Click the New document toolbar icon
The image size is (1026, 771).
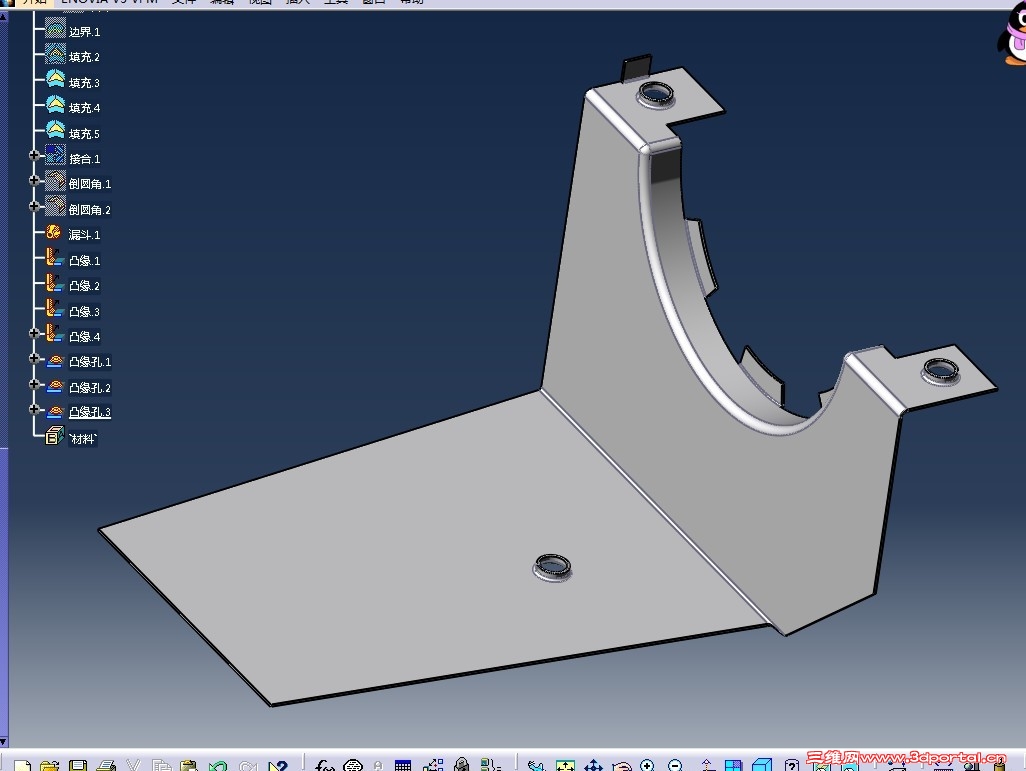point(22,765)
